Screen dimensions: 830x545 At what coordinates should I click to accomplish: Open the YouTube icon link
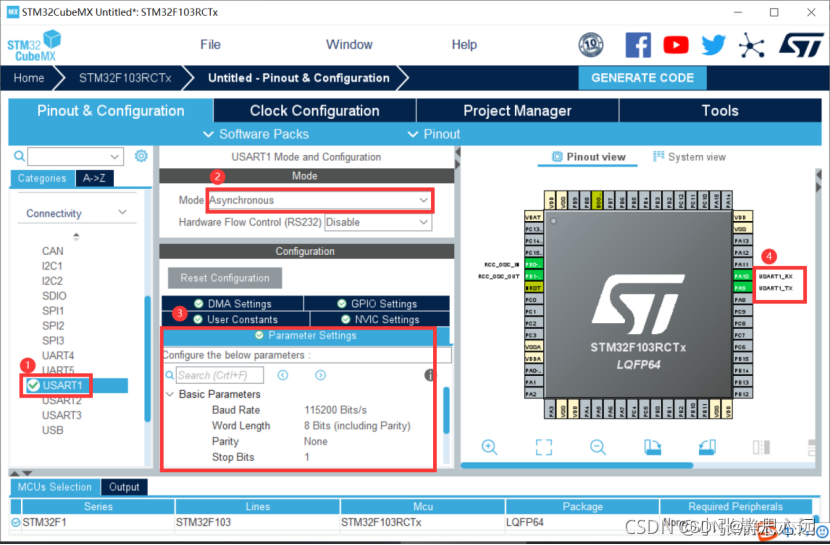[x=676, y=45]
